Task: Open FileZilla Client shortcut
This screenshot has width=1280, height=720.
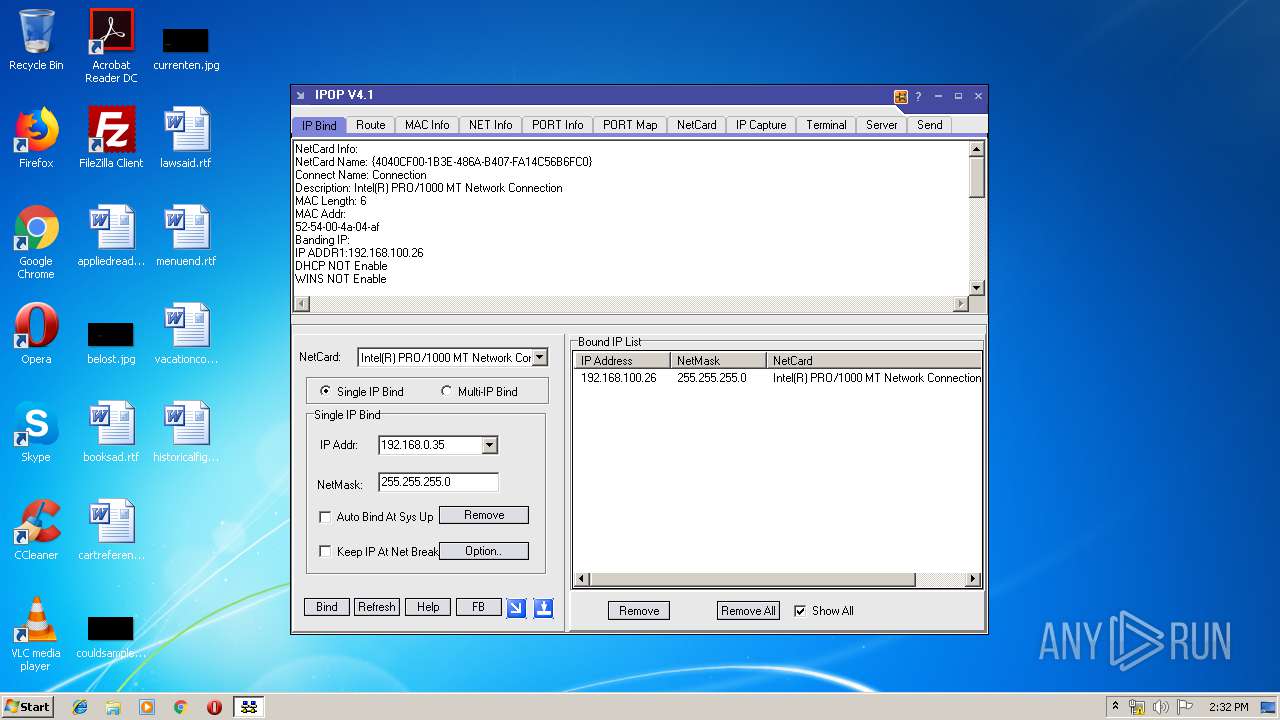Action: [111, 138]
